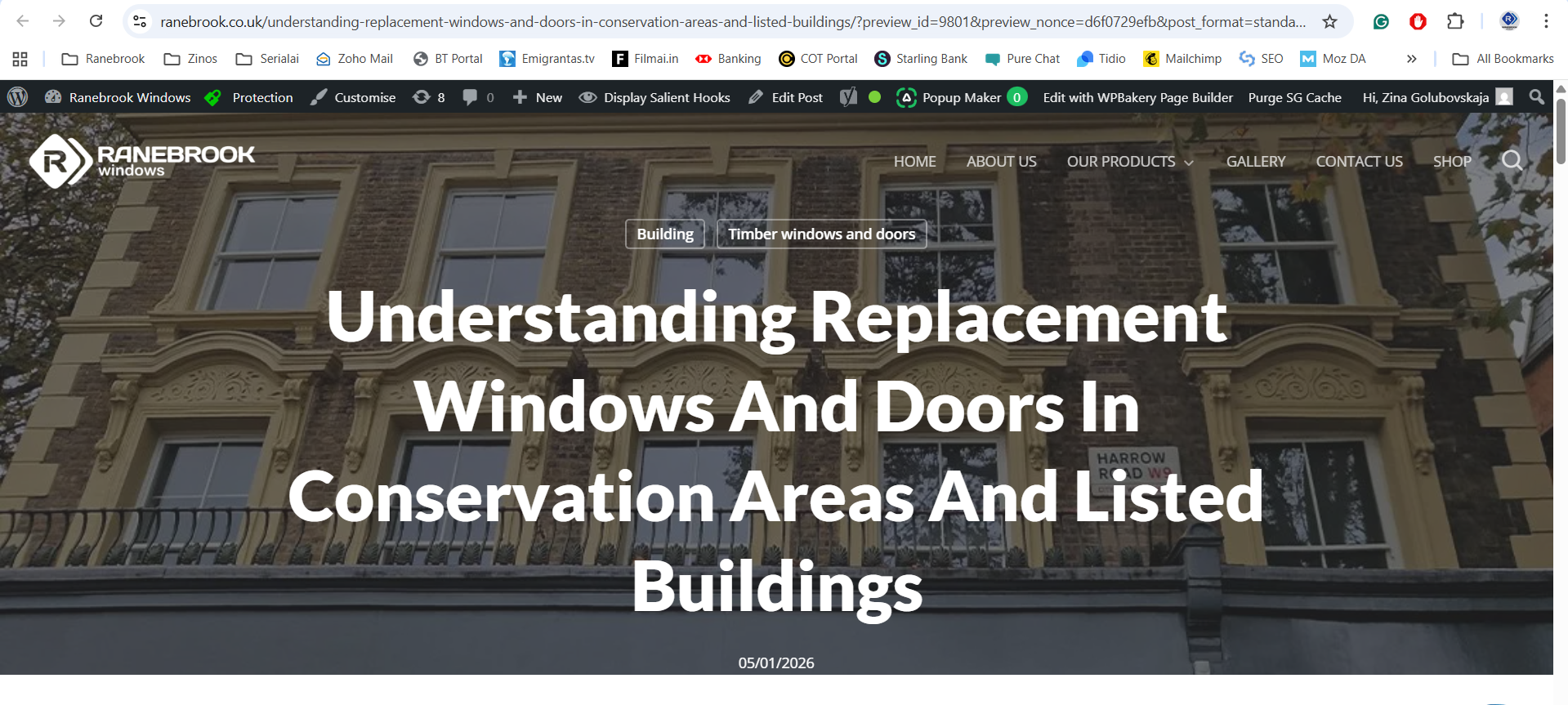Image resolution: width=1568 pixels, height=705 pixels.
Task: Expand the Our Products dropdown menu
Action: (x=1129, y=162)
